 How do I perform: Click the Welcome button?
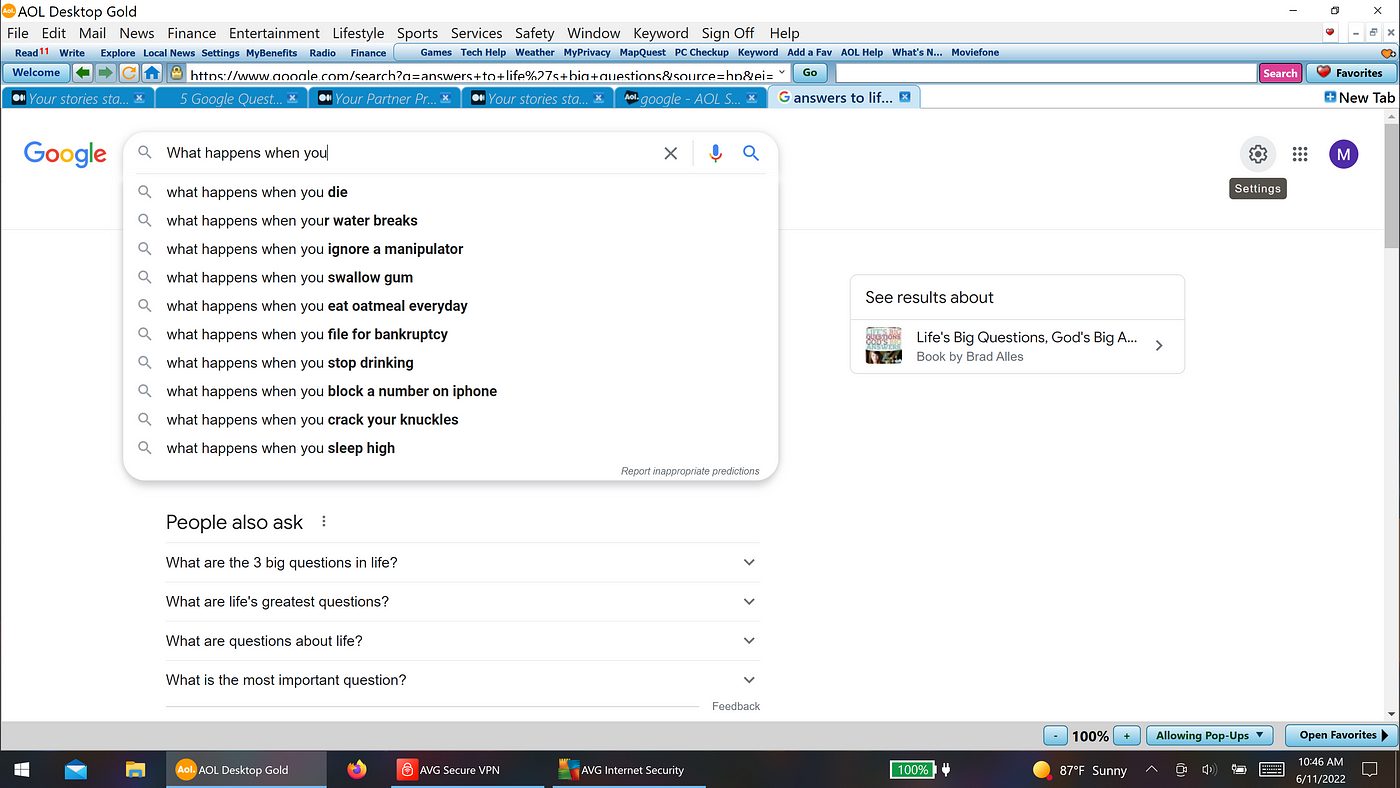tap(36, 73)
